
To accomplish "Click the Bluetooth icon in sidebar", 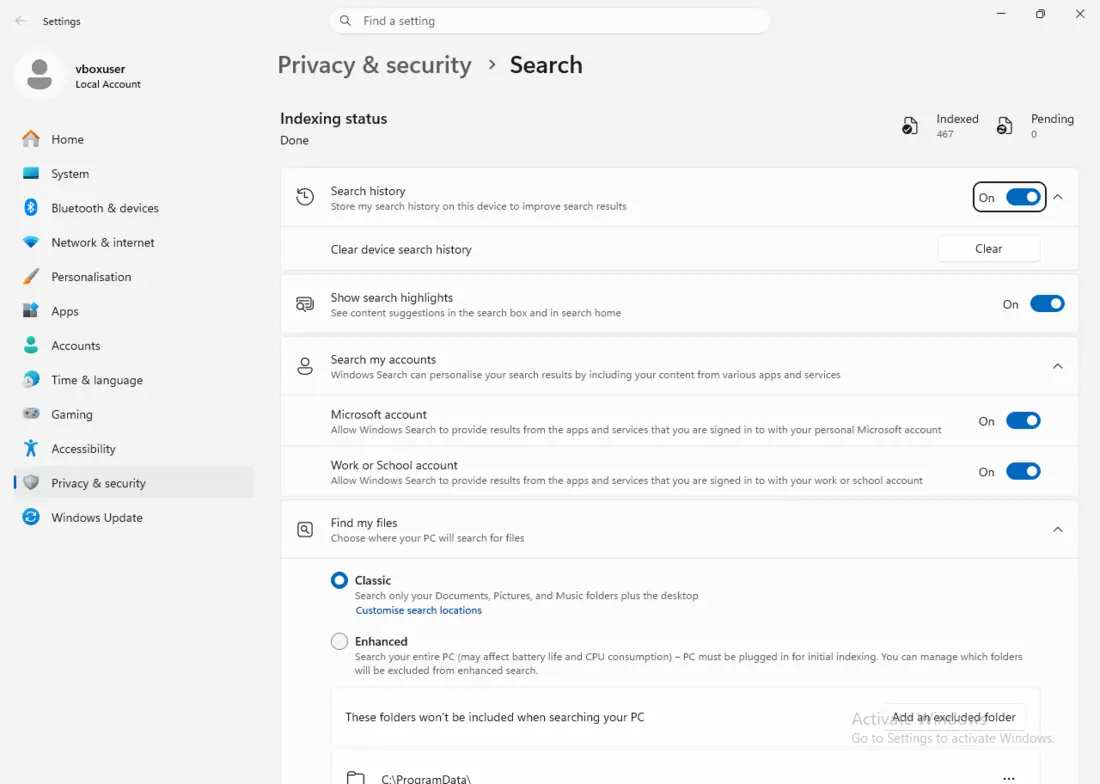I will click(x=31, y=208).
